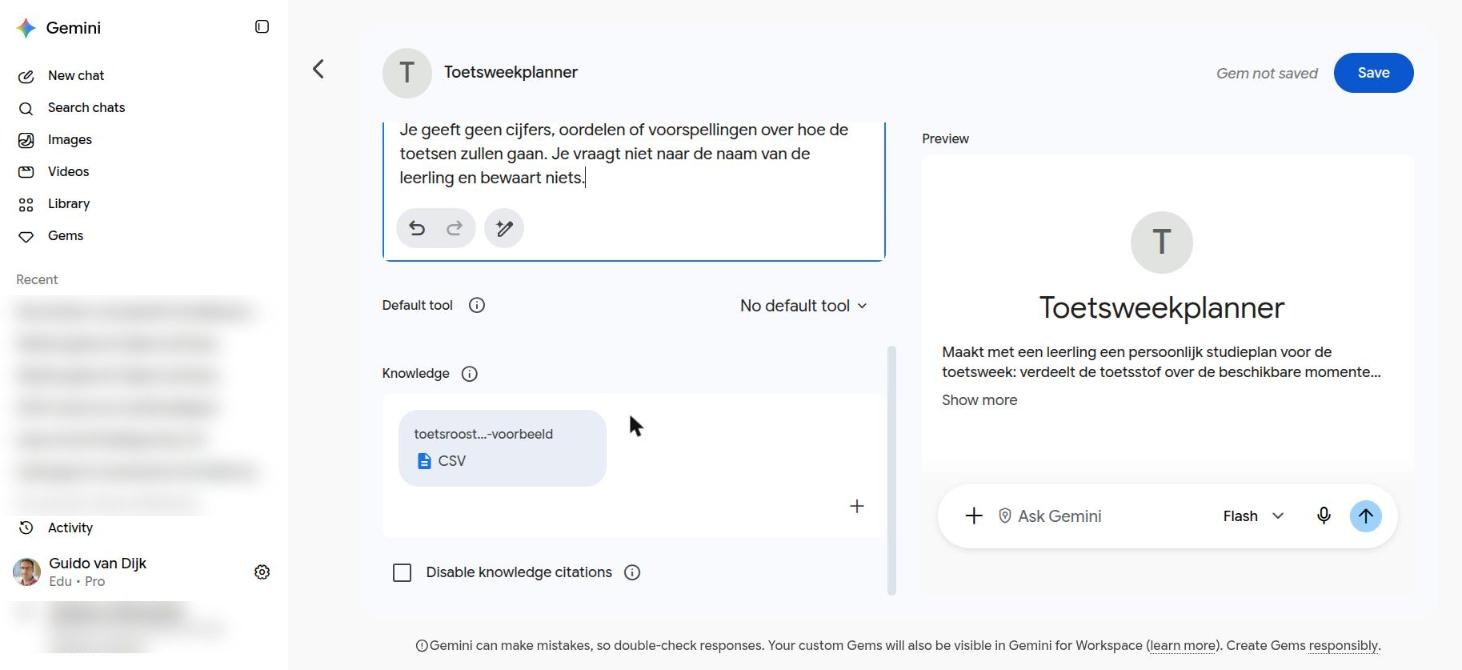1462x670 pixels.
Task: Collapse the sidebar menu icon
Action: click(x=262, y=27)
